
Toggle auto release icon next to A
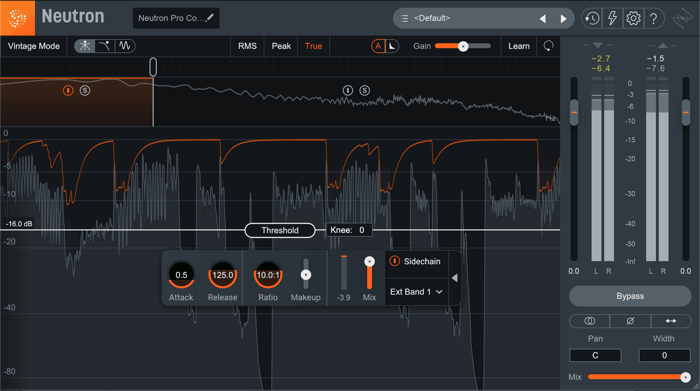pos(392,46)
